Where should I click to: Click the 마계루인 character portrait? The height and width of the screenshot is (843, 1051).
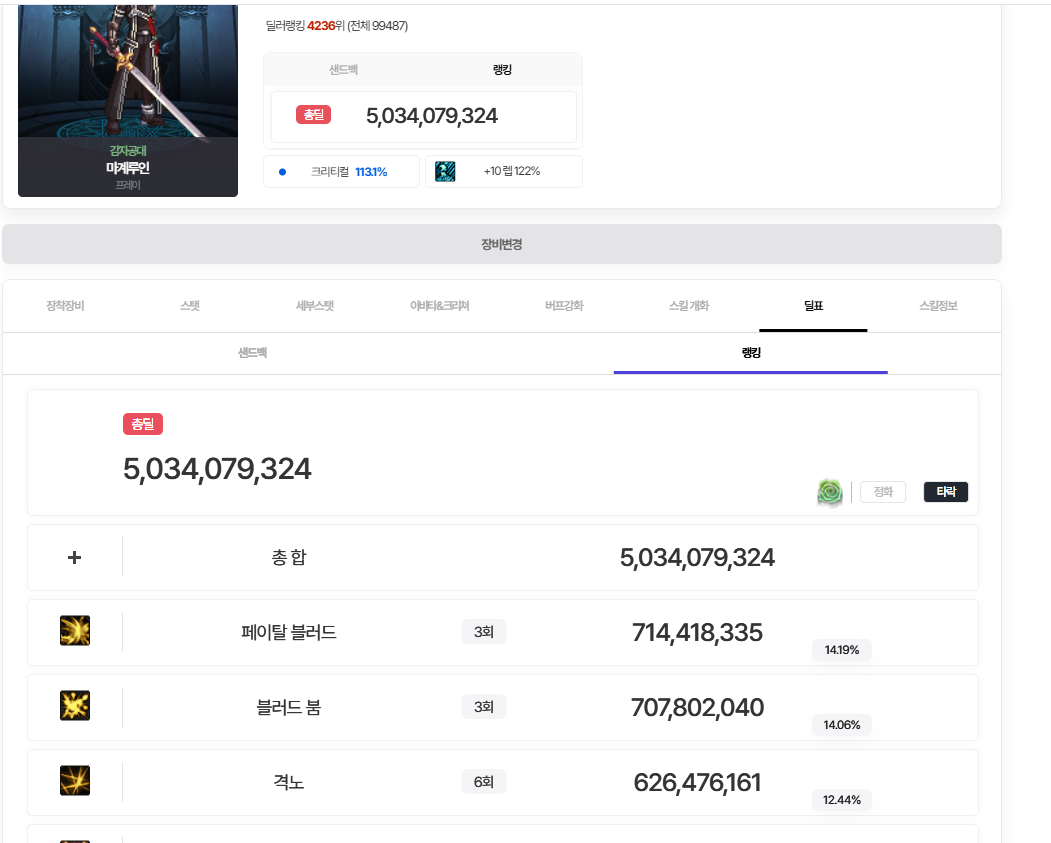click(x=128, y=80)
